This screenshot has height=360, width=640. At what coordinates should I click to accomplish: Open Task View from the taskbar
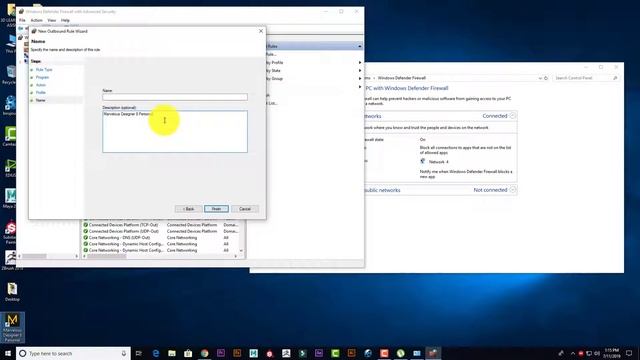138,353
